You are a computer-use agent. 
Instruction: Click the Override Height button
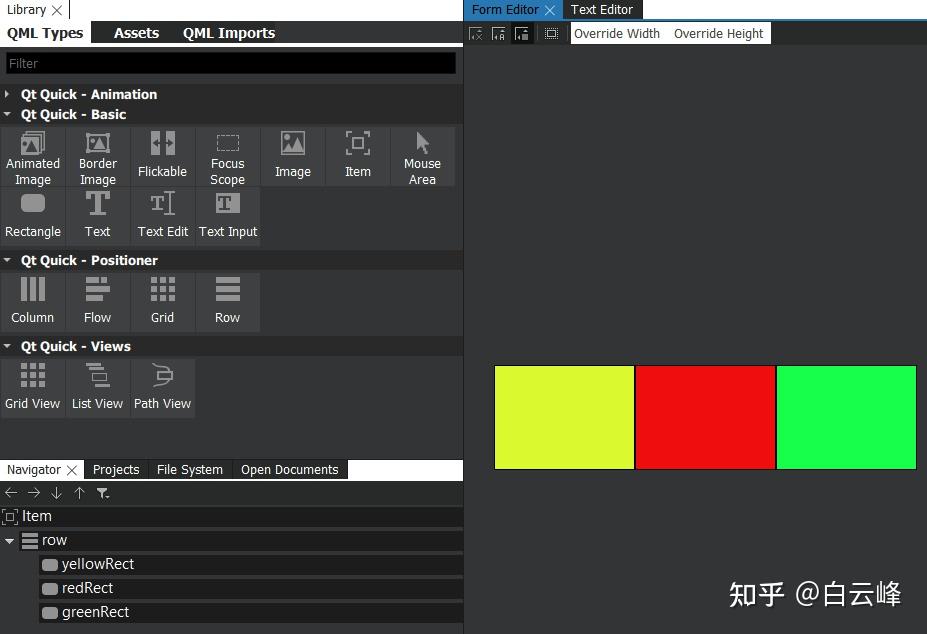[718, 33]
